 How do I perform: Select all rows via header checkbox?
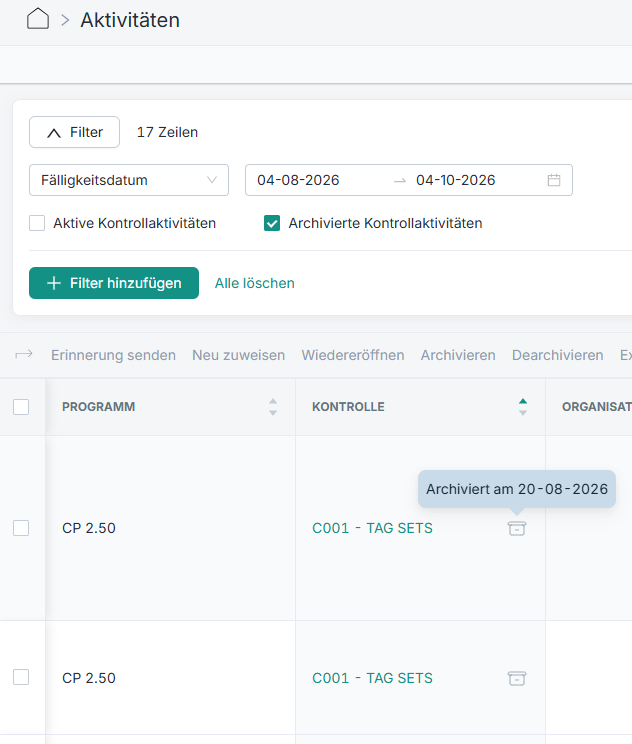click(x=21, y=407)
